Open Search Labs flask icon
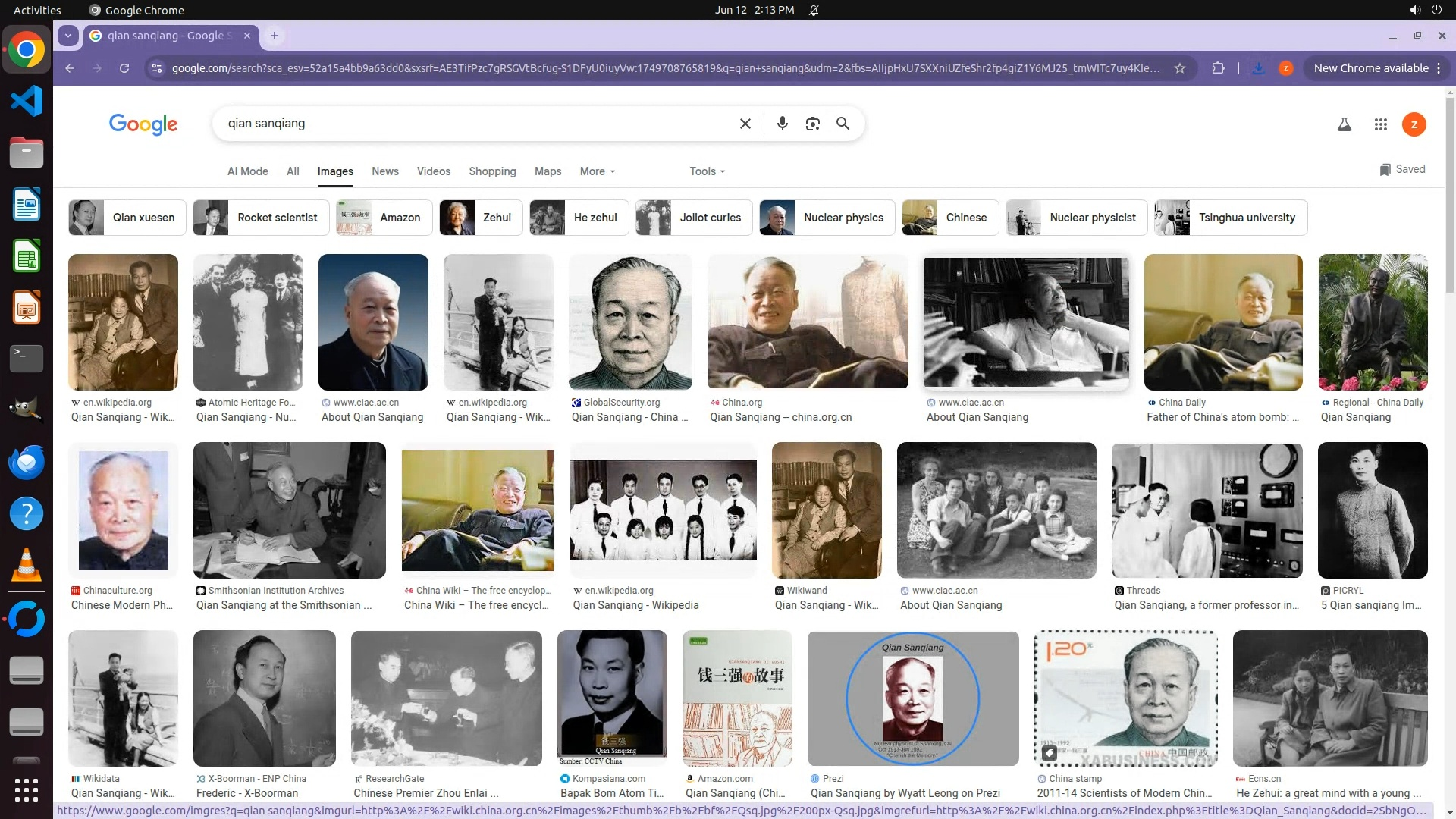Viewport: 1456px width, 819px height. click(x=1344, y=124)
